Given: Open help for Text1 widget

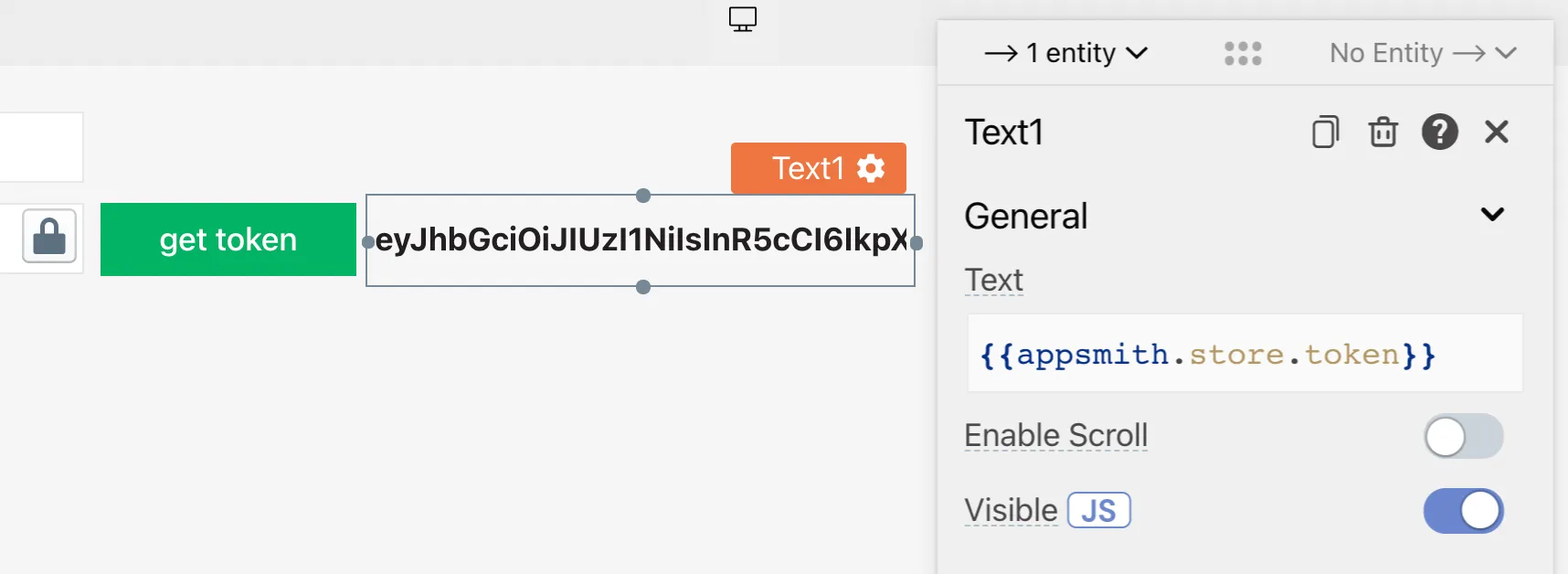Looking at the screenshot, I should [1439, 133].
